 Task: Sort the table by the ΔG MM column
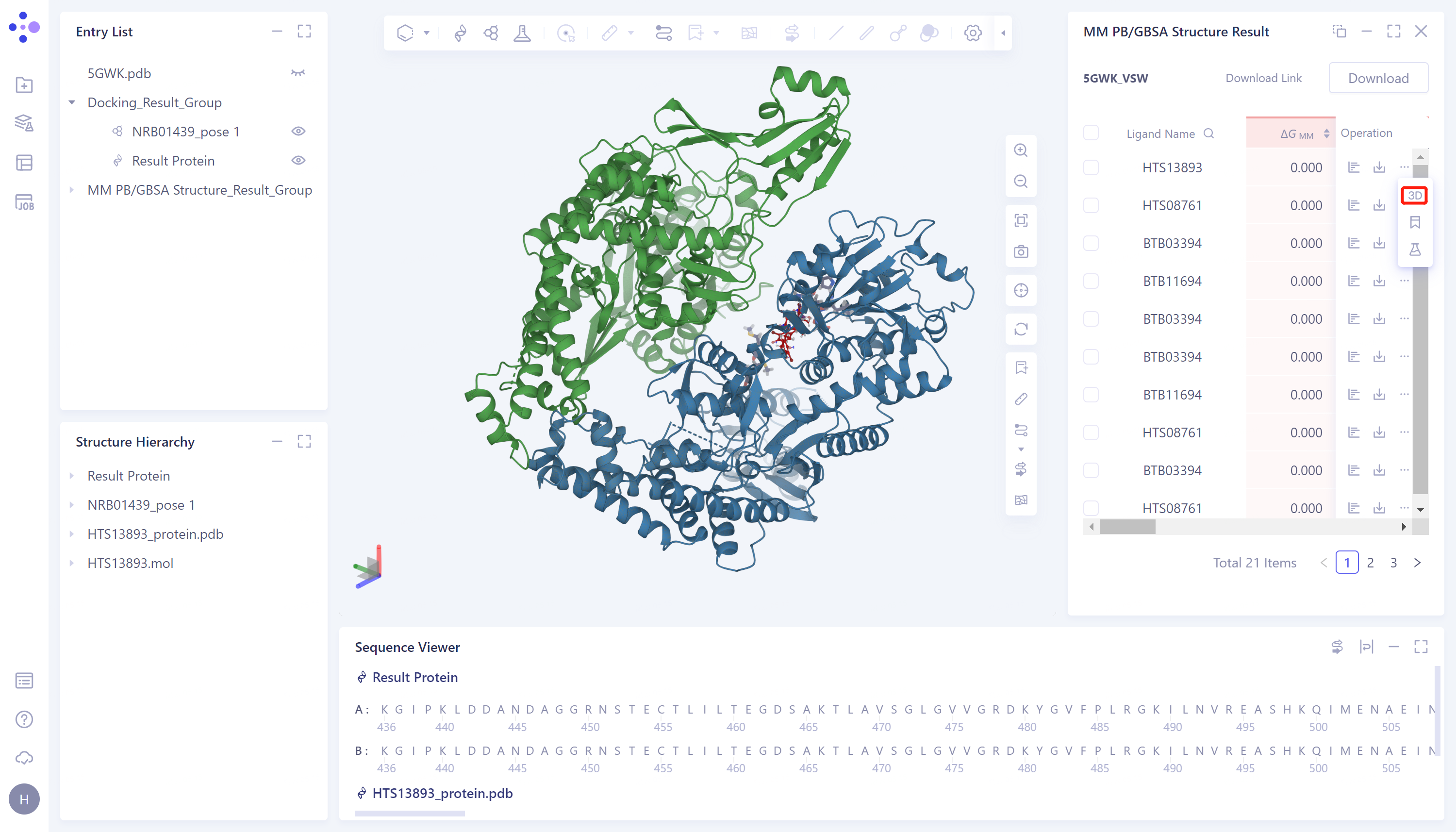click(x=1326, y=133)
